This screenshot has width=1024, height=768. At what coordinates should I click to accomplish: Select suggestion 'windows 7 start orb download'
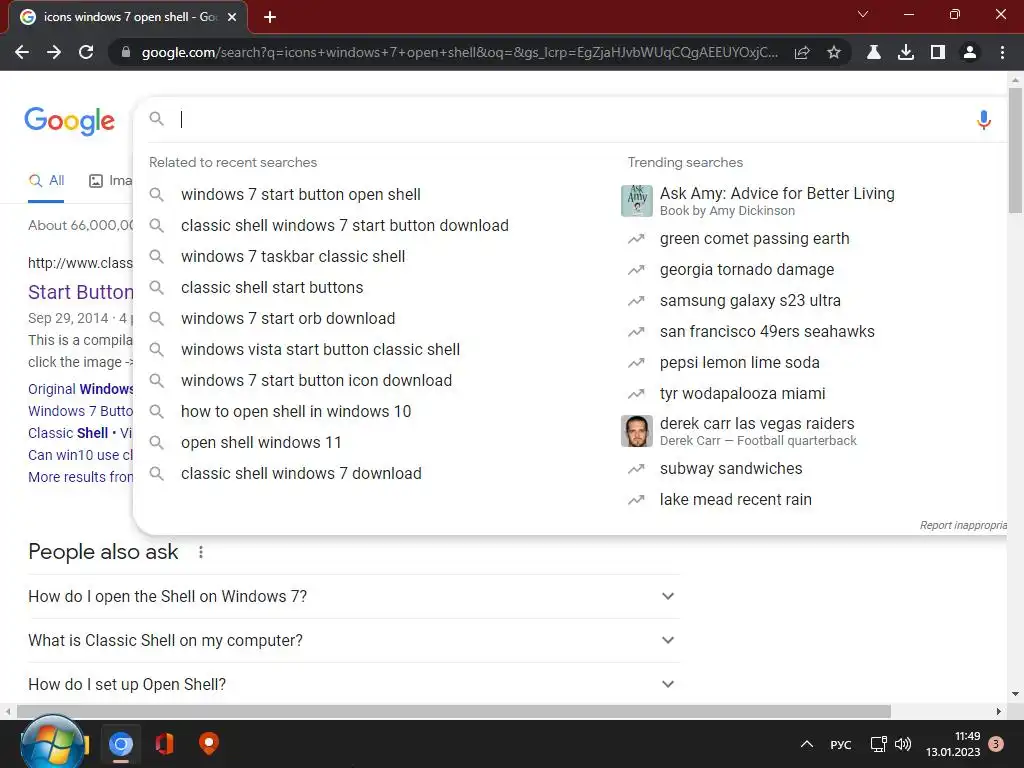(288, 319)
